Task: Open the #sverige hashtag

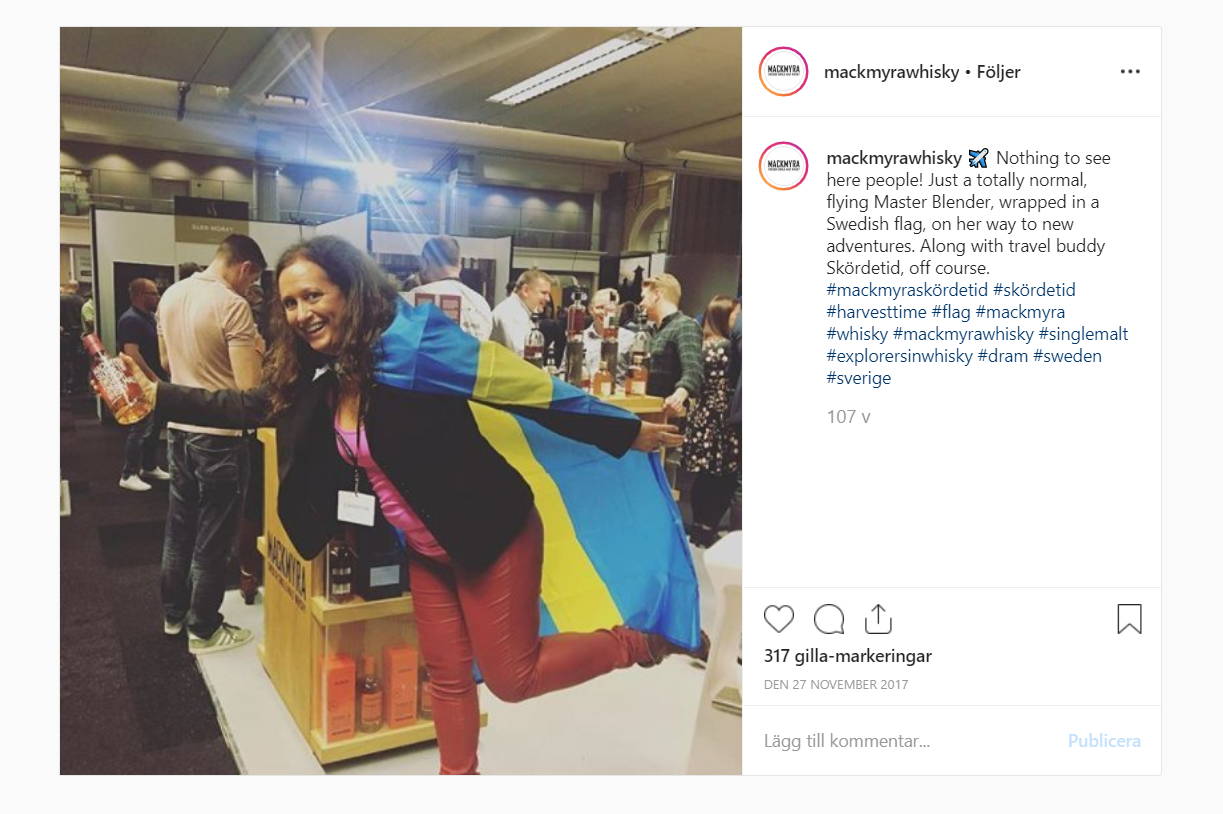Action: point(858,378)
